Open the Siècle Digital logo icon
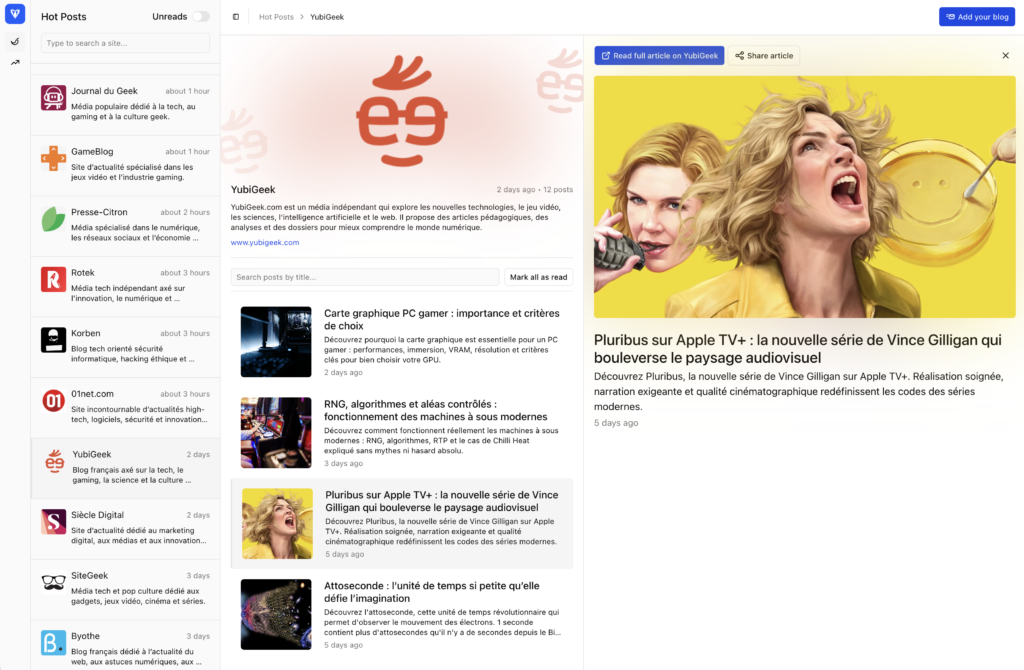The image size is (1024, 670). click(x=53, y=521)
